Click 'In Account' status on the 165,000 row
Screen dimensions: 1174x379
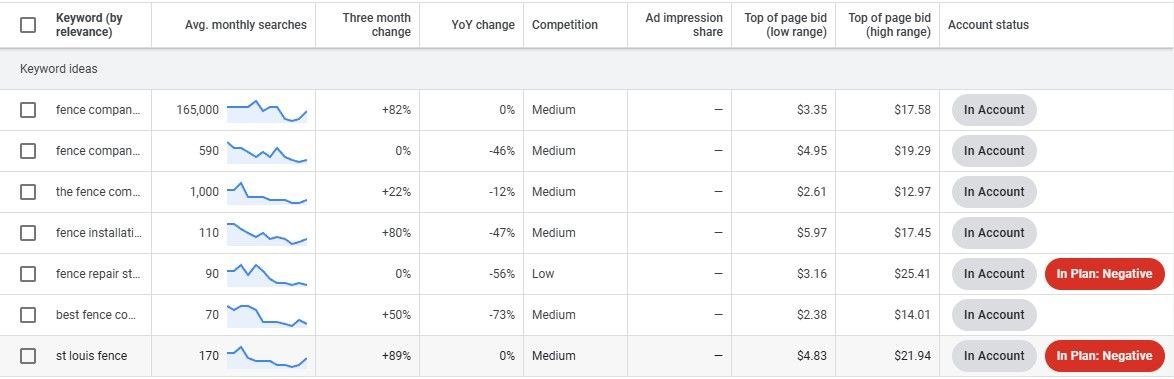pos(994,110)
